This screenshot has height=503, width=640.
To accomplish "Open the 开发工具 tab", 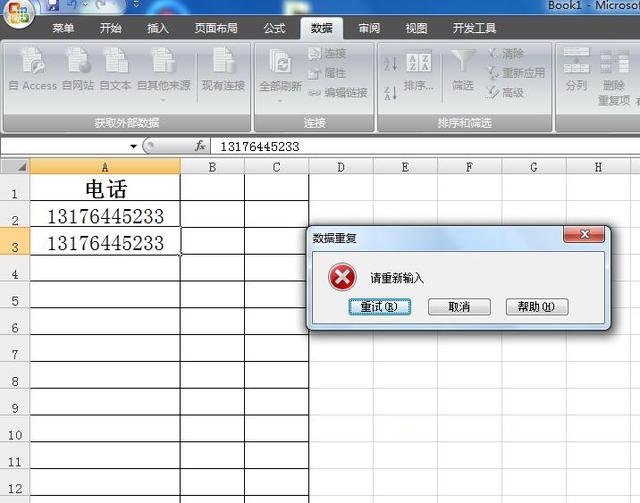I will 474,28.
